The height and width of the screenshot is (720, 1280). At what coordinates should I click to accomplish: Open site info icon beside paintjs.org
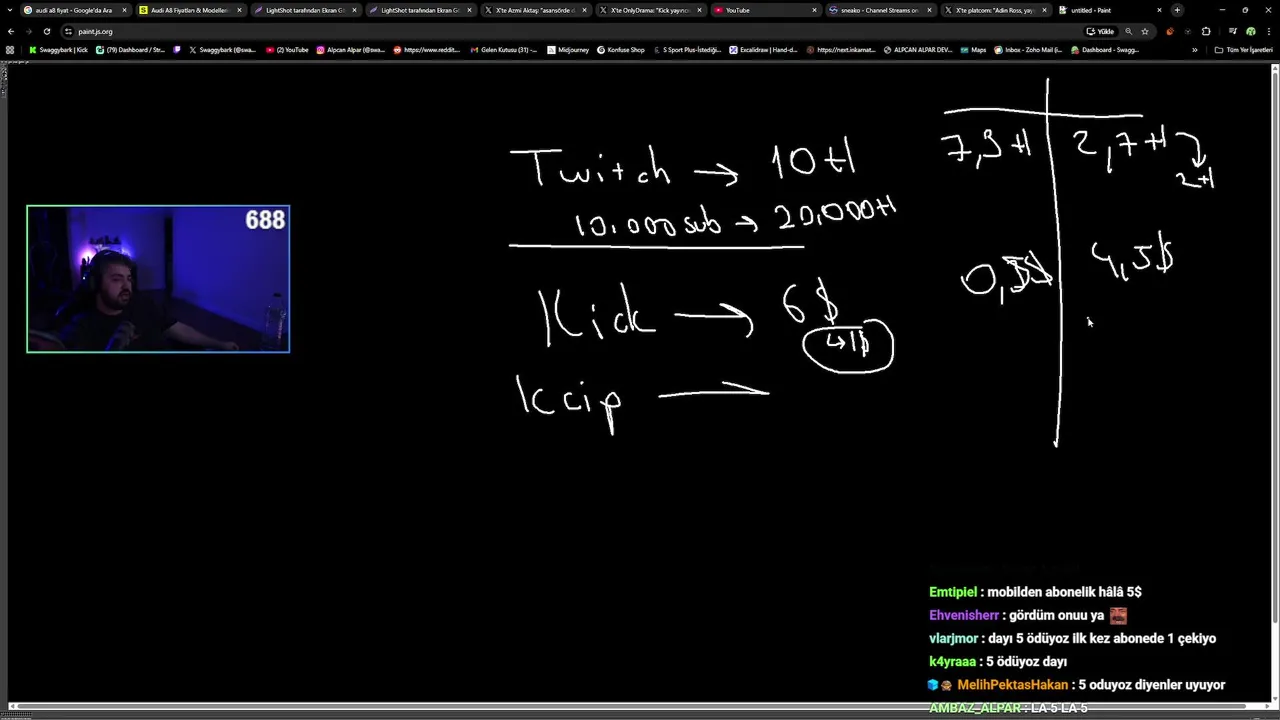pyautogui.click(x=68, y=31)
